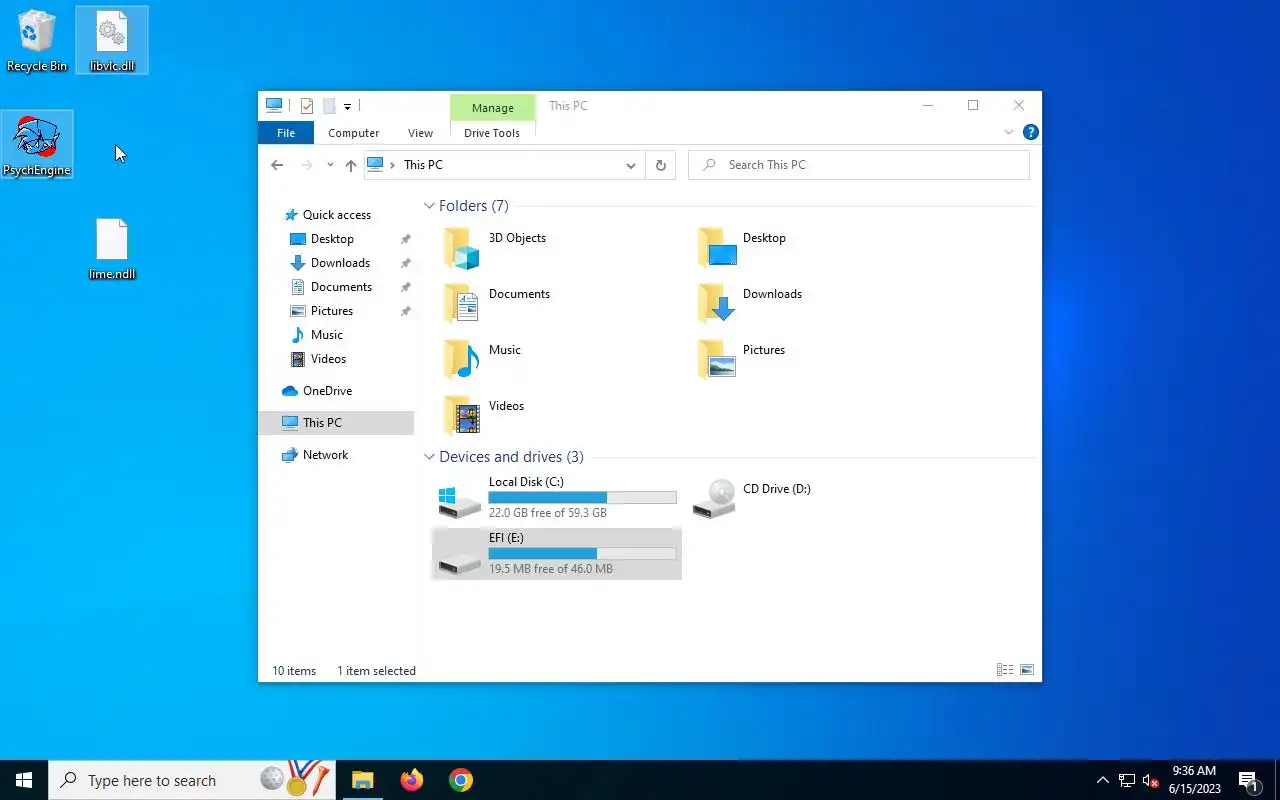Click the Search This PC field

(859, 165)
